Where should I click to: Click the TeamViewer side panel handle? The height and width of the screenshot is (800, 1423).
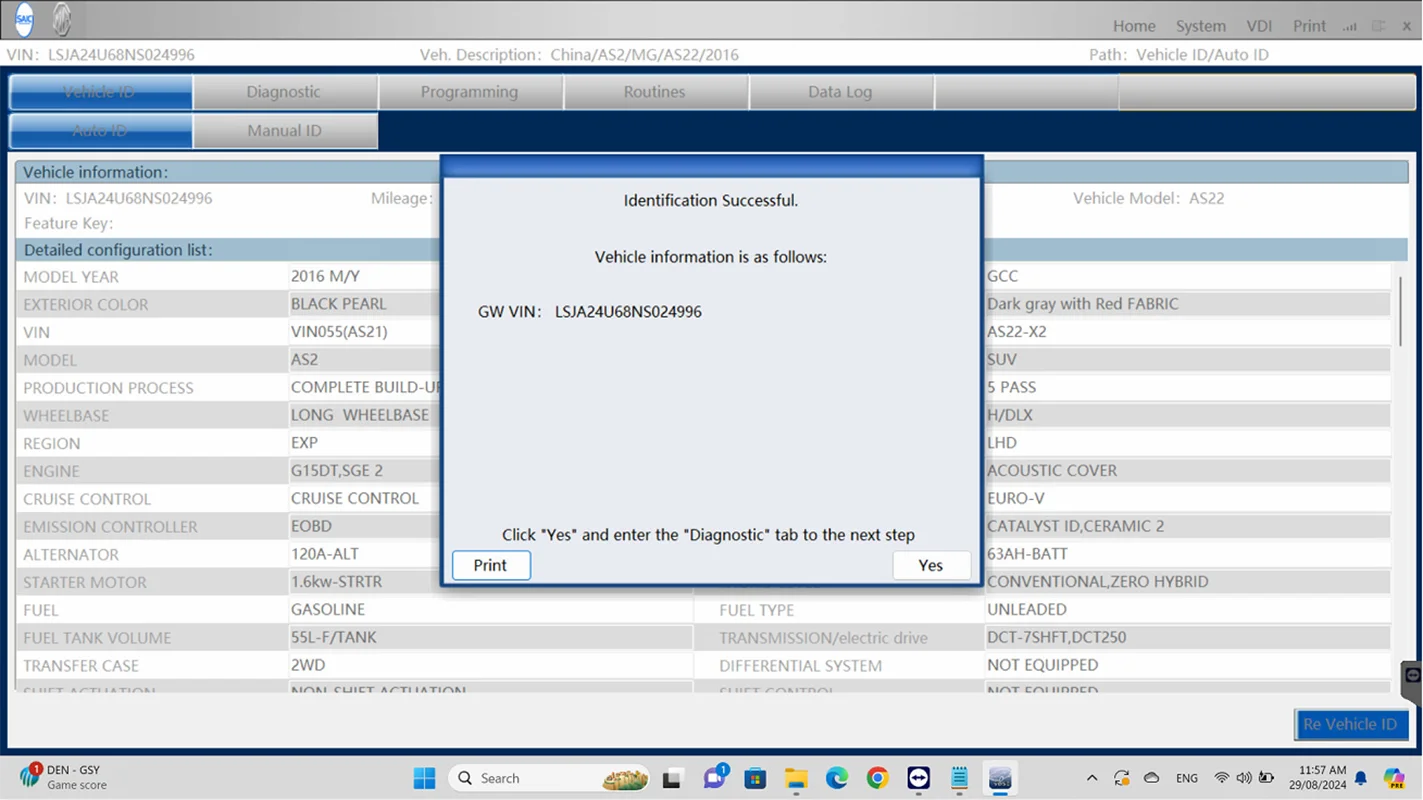click(1412, 682)
